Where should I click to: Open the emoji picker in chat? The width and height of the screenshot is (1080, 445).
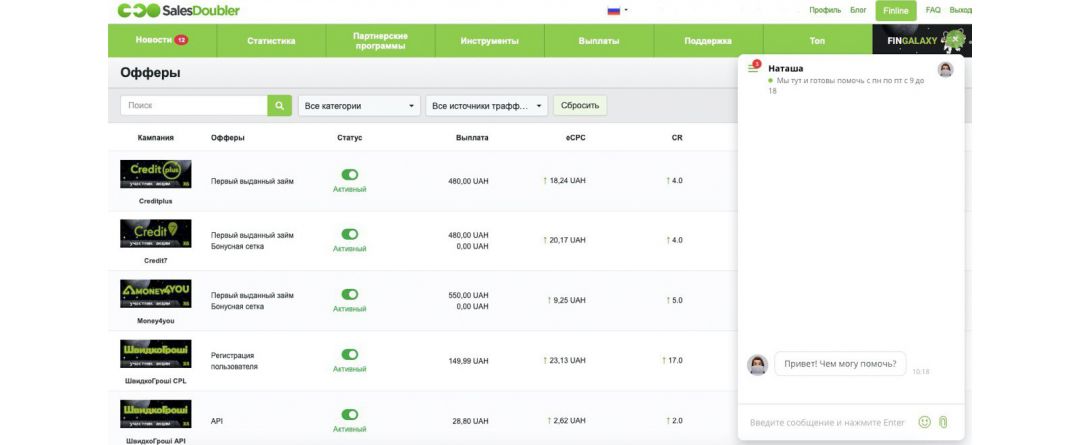tap(924, 422)
